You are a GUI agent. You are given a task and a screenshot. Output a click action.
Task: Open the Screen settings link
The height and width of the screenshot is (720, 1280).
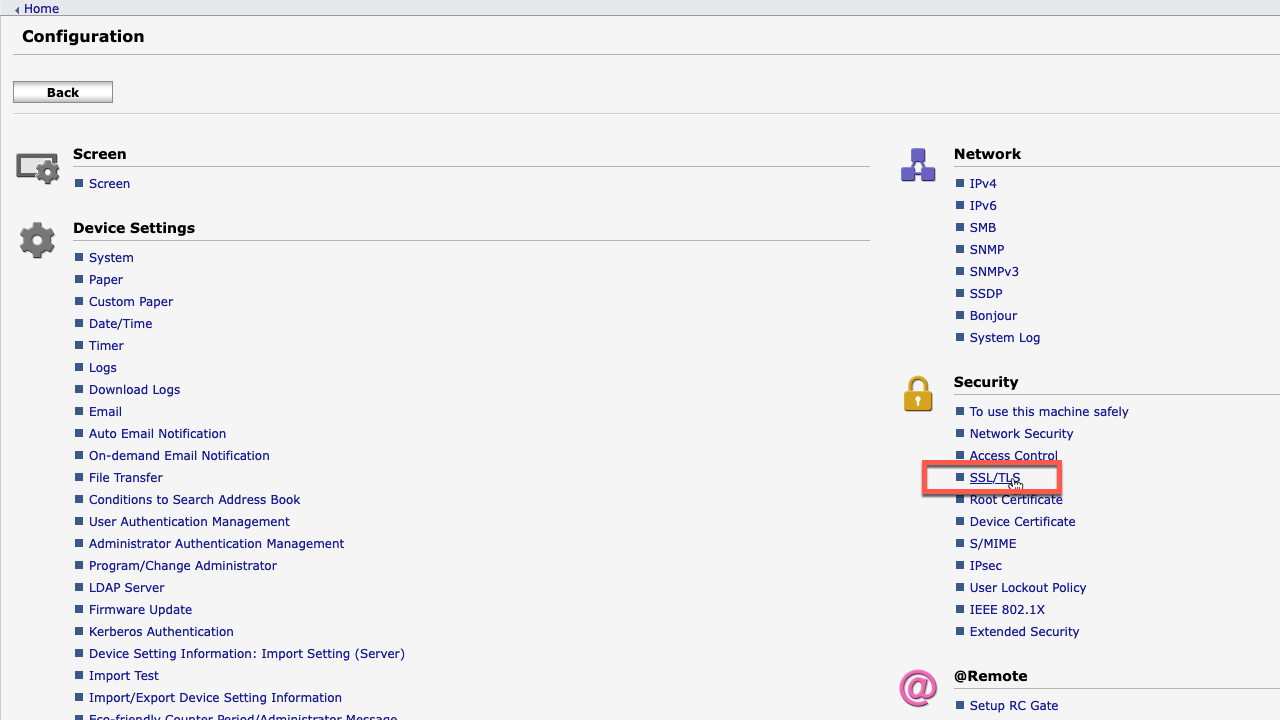tap(109, 184)
